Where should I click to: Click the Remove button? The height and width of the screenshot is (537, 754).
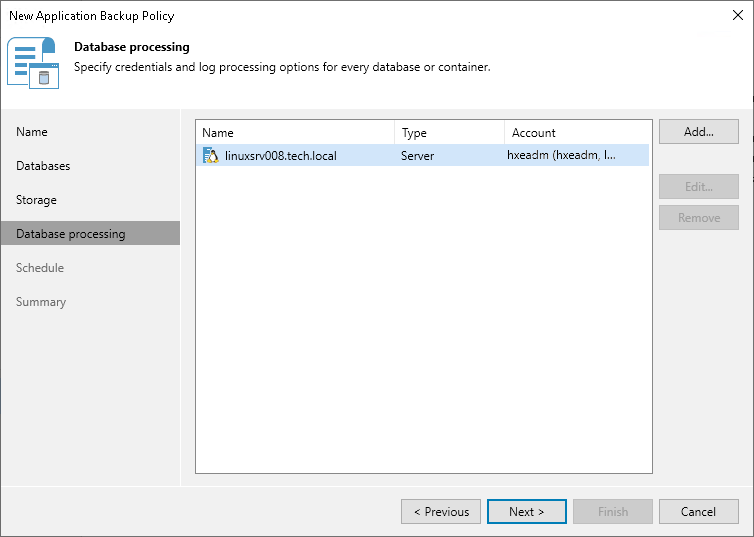(x=699, y=218)
